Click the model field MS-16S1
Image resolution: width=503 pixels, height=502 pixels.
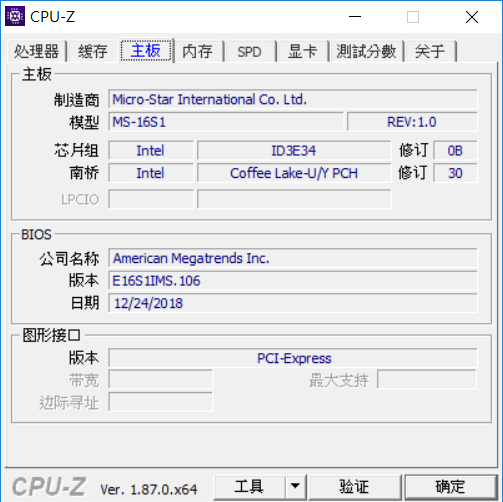(226, 122)
